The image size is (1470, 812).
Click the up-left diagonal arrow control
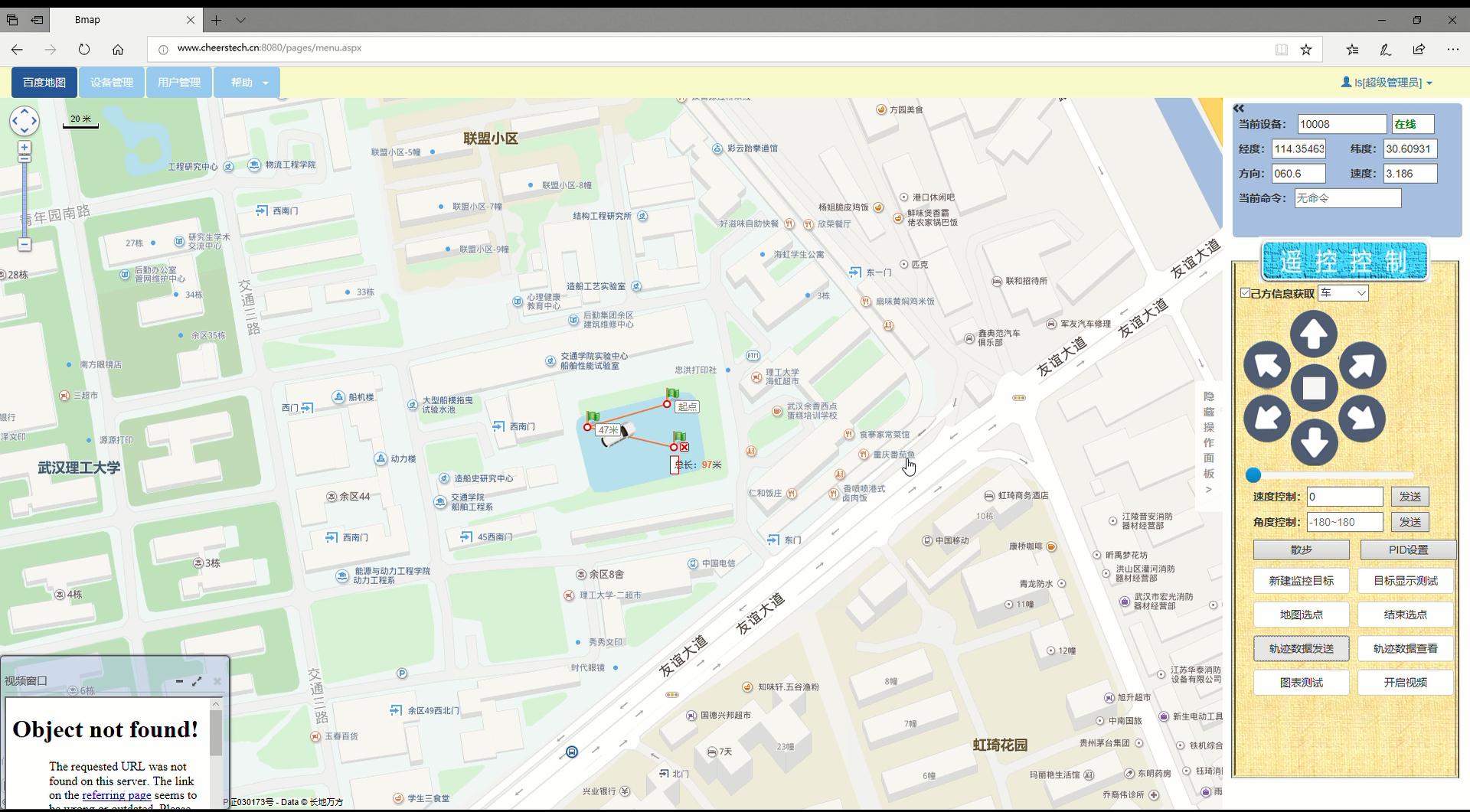(x=1267, y=365)
